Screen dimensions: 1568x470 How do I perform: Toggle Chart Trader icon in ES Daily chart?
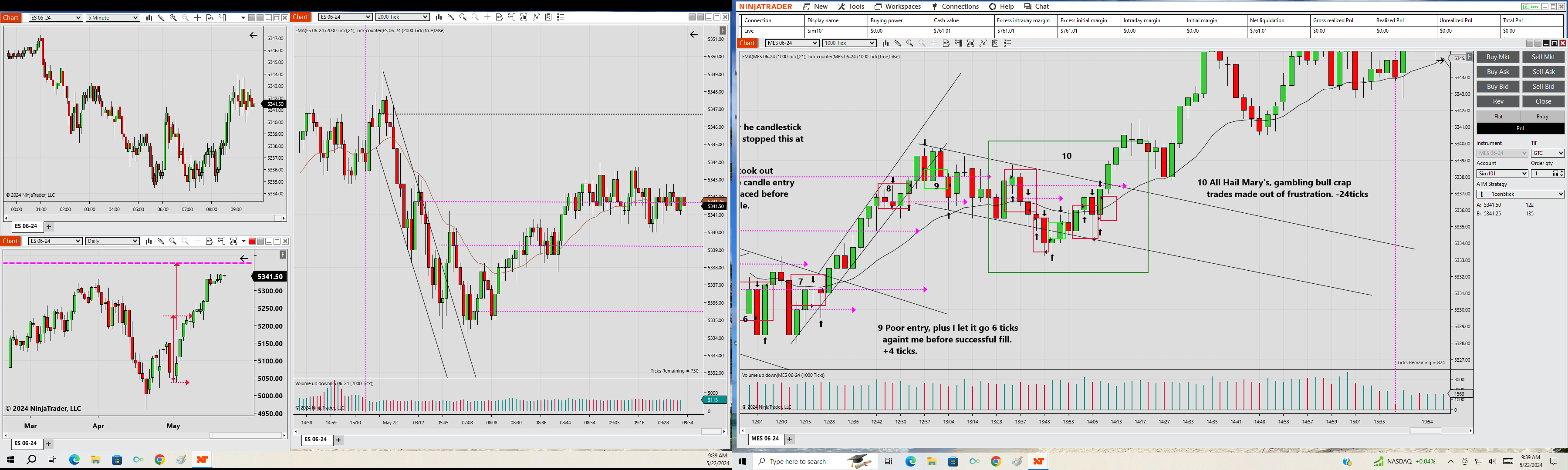pos(222,242)
